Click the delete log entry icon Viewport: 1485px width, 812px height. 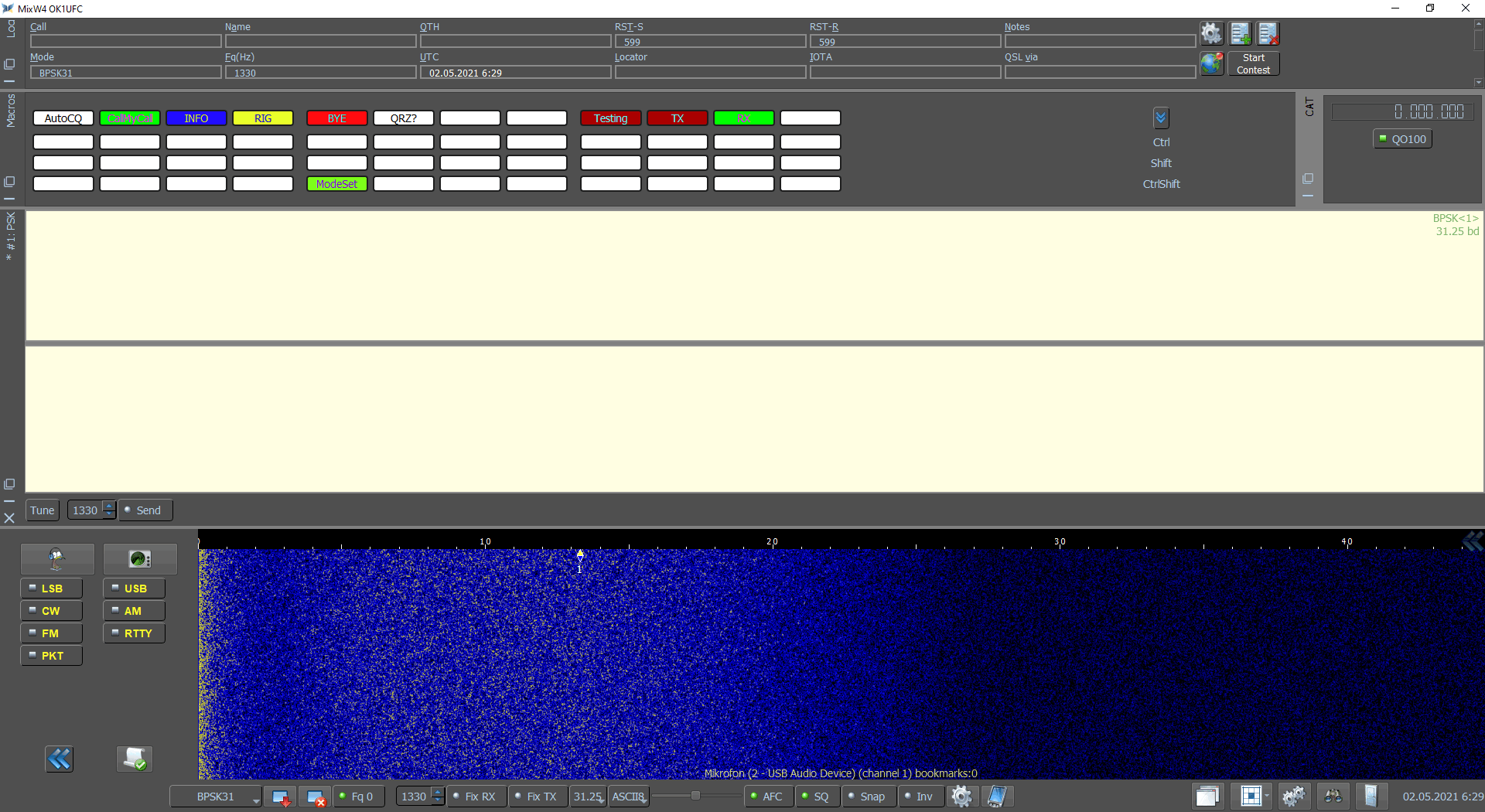(1268, 33)
